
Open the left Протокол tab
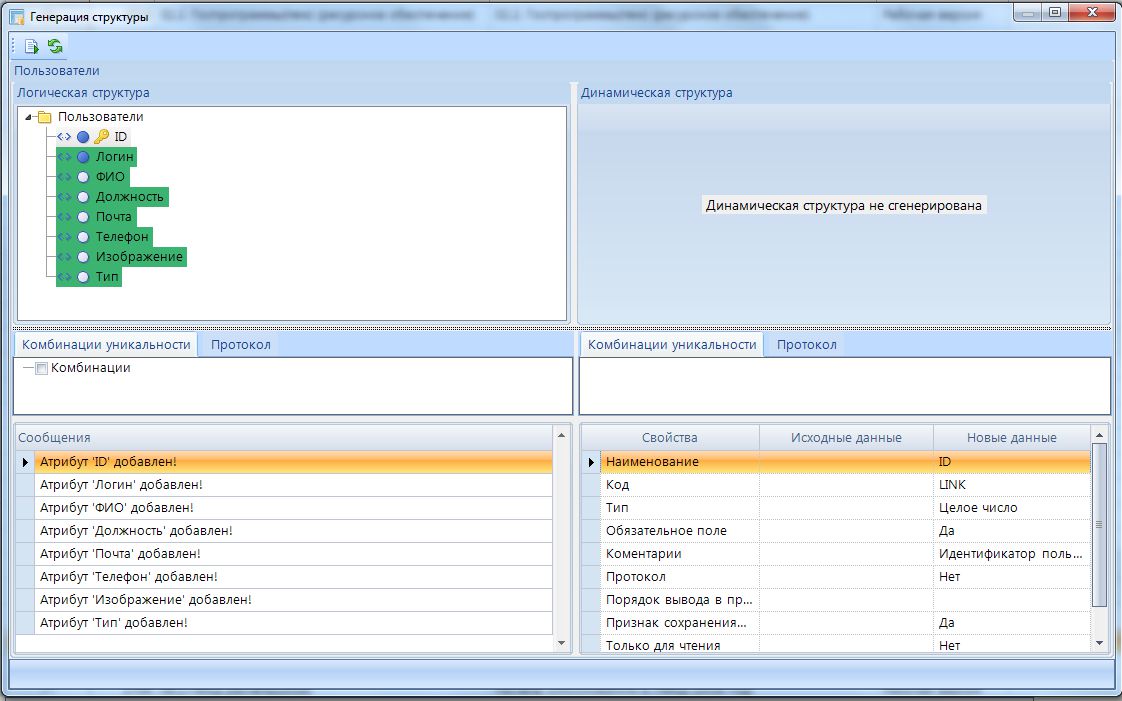coord(240,345)
